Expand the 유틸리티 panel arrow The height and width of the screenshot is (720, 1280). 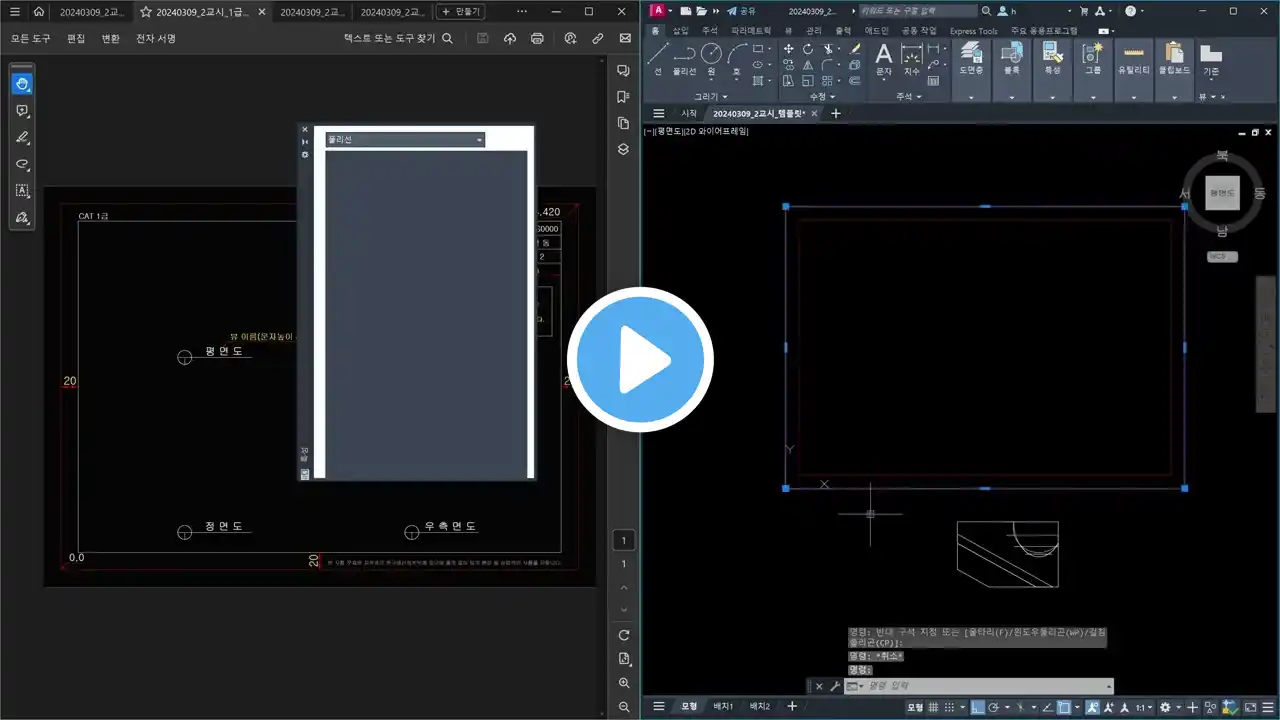1133,97
